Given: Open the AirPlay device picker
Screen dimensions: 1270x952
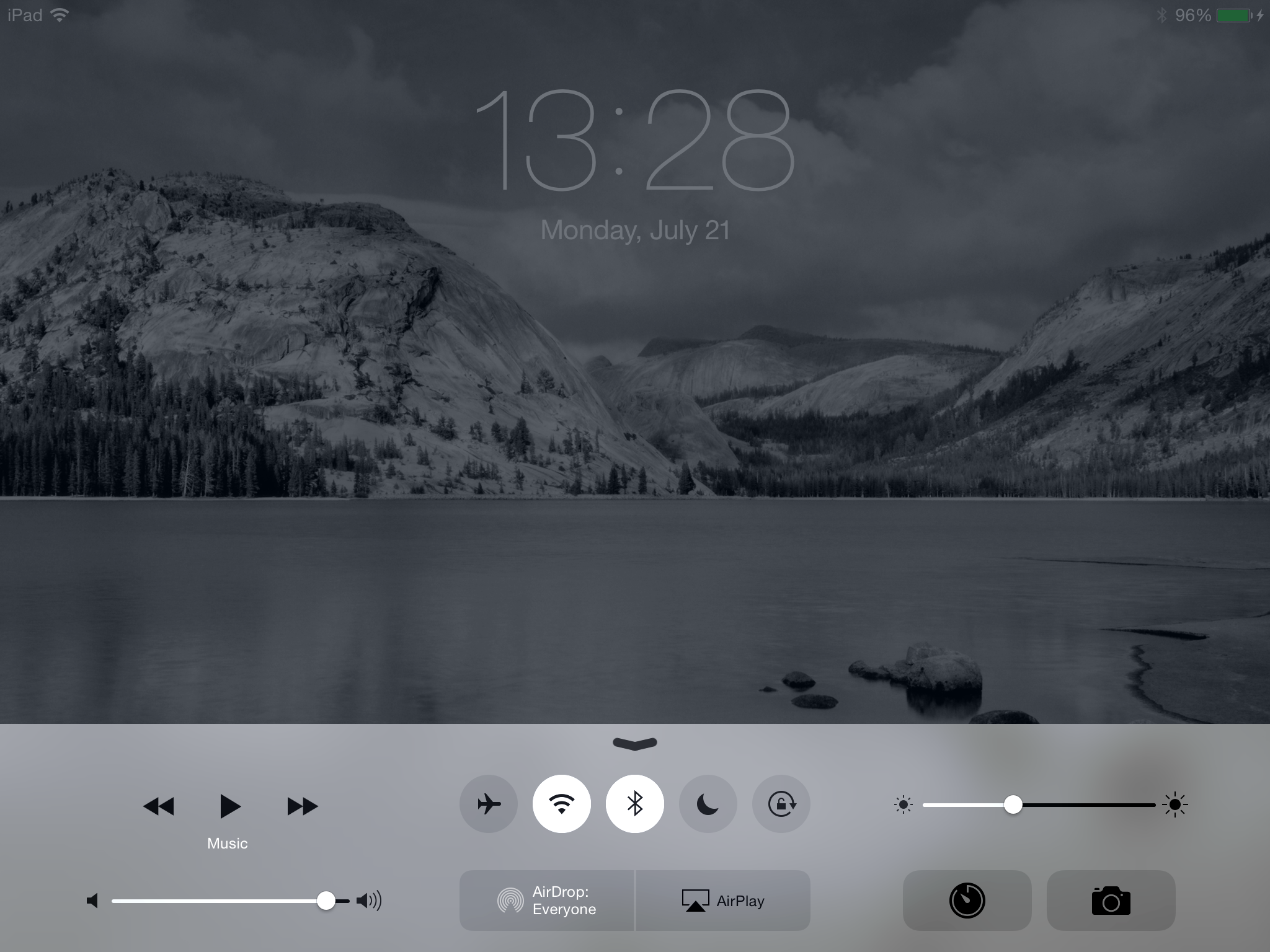Looking at the screenshot, I should [x=723, y=901].
